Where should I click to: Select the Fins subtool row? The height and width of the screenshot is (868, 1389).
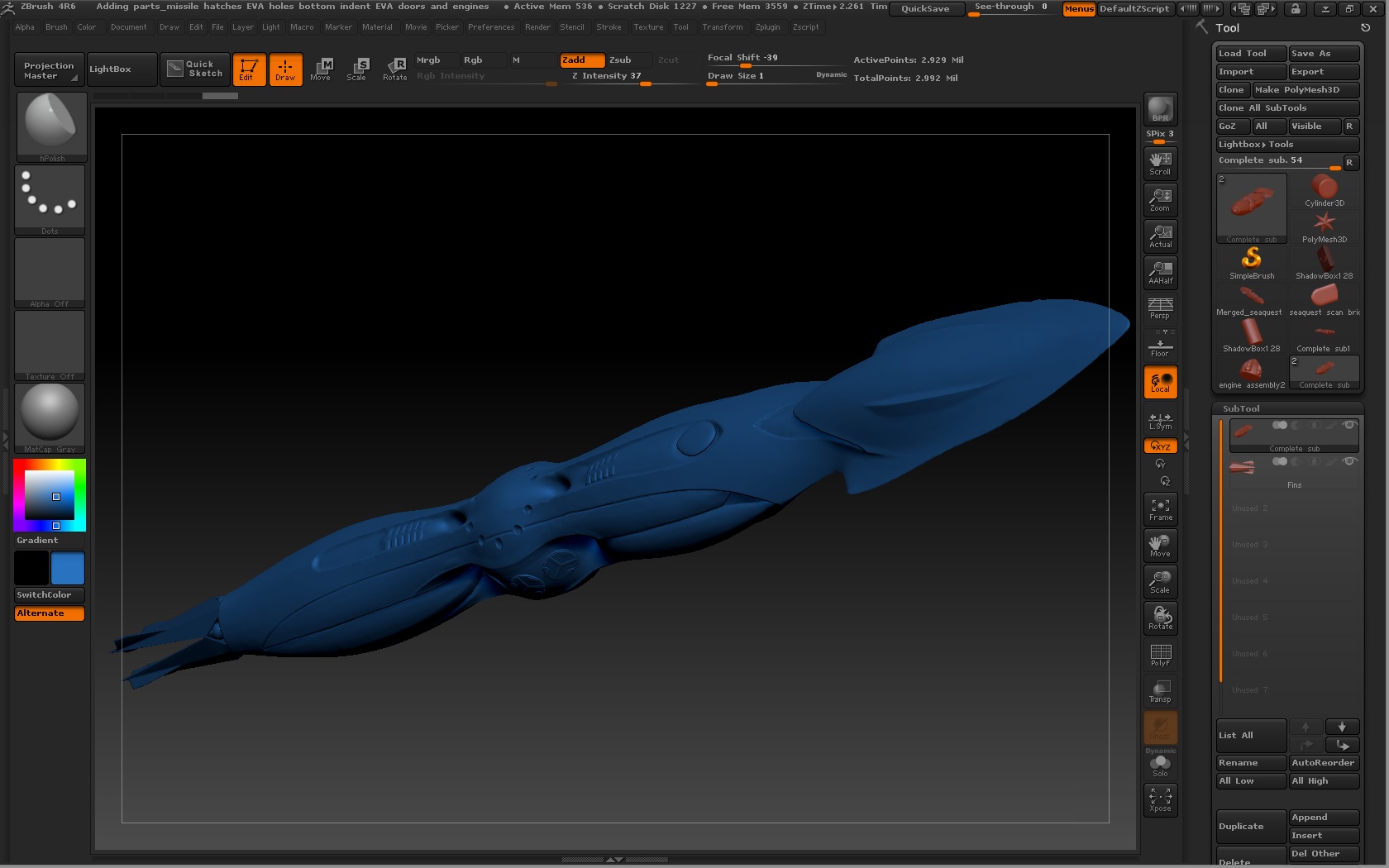pos(1294,473)
